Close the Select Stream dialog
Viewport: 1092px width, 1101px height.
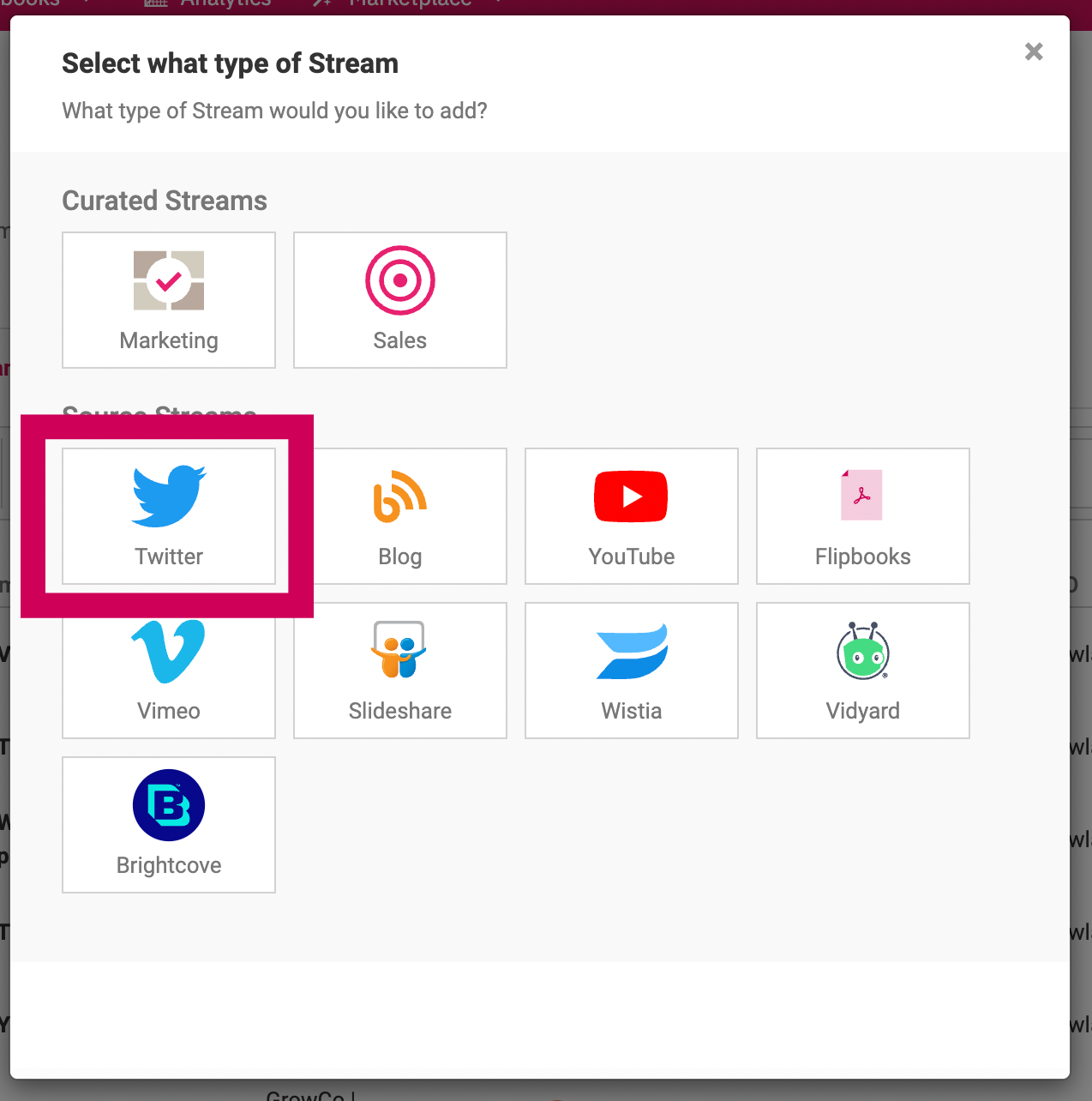(x=1034, y=51)
